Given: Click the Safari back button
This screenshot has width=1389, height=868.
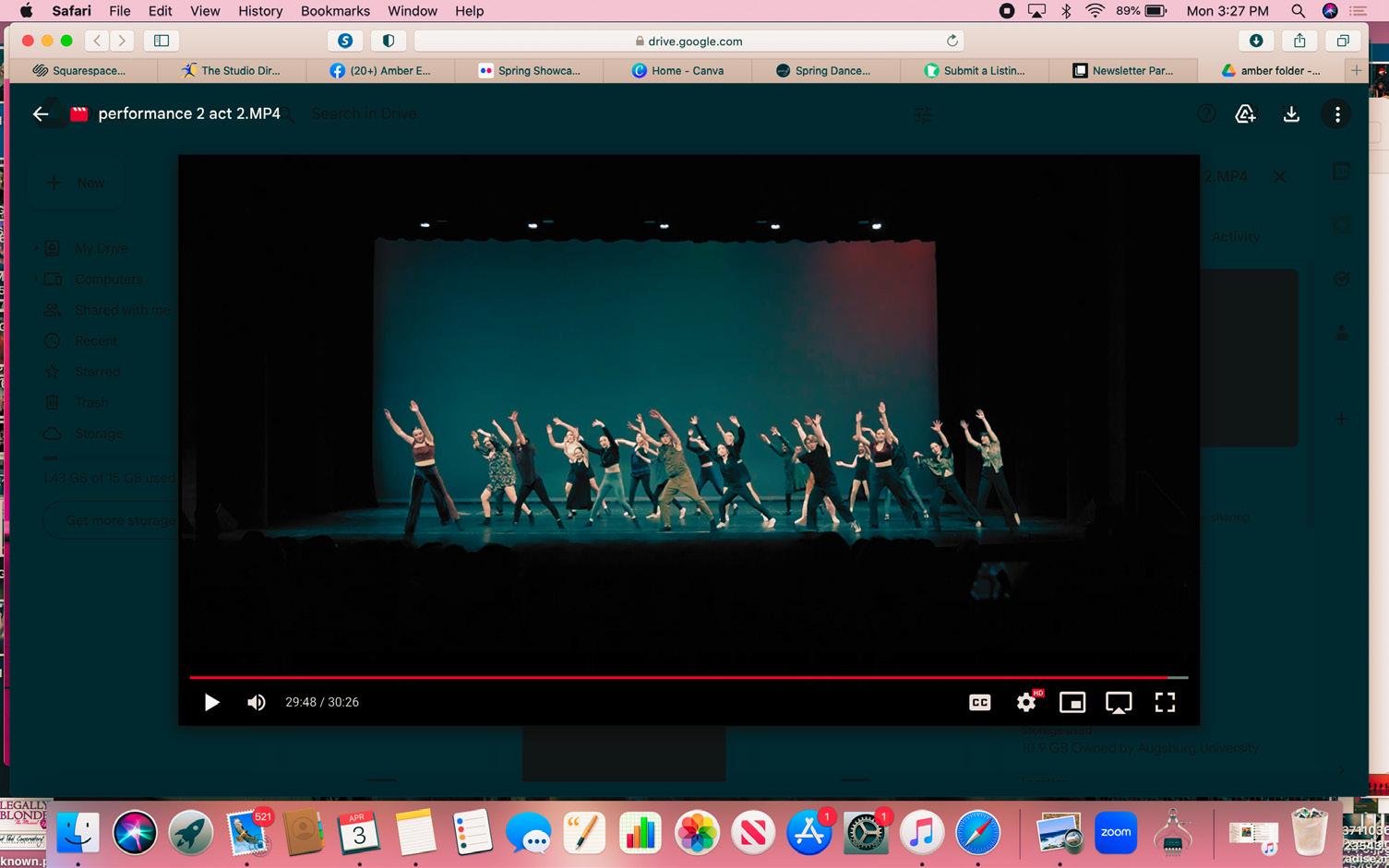Looking at the screenshot, I should point(97,41).
